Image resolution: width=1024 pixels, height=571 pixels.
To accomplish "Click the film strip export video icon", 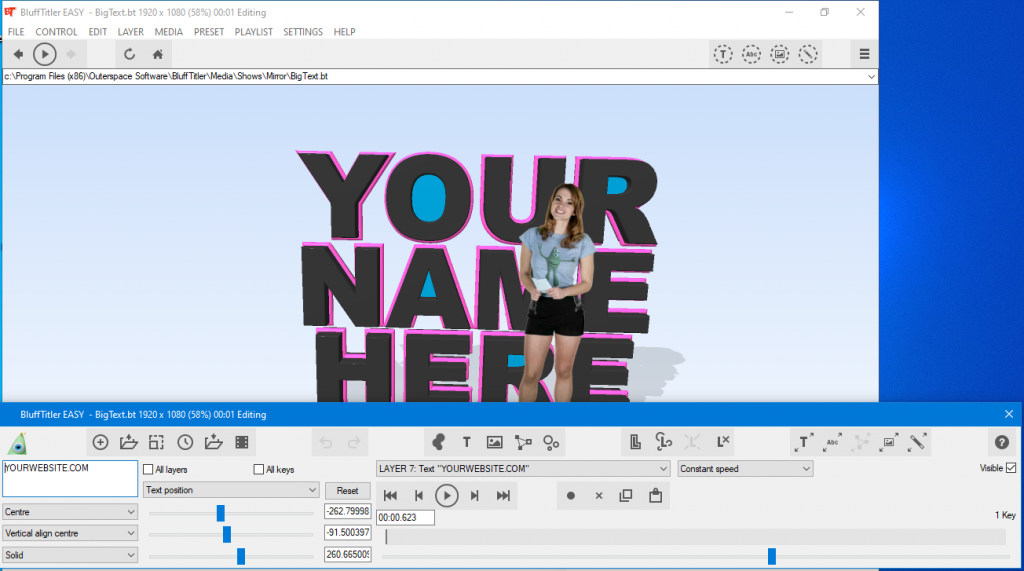I will click(241, 442).
